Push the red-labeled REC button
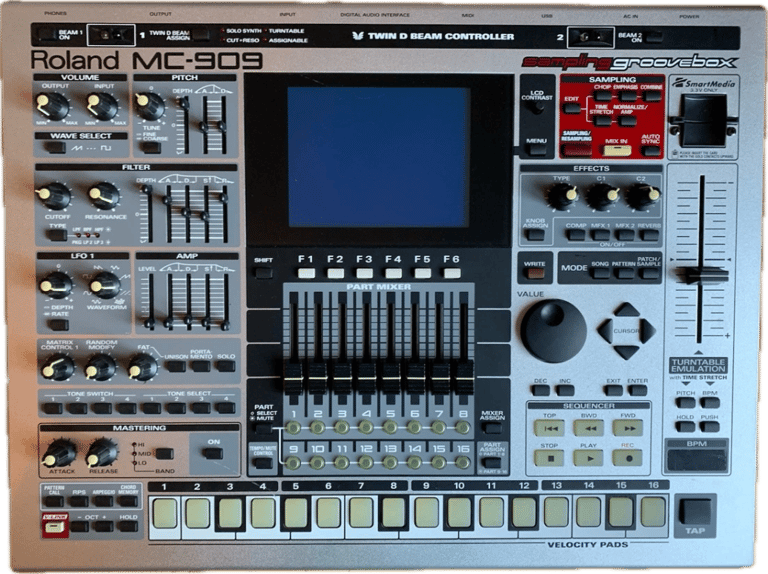 coord(627,458)
